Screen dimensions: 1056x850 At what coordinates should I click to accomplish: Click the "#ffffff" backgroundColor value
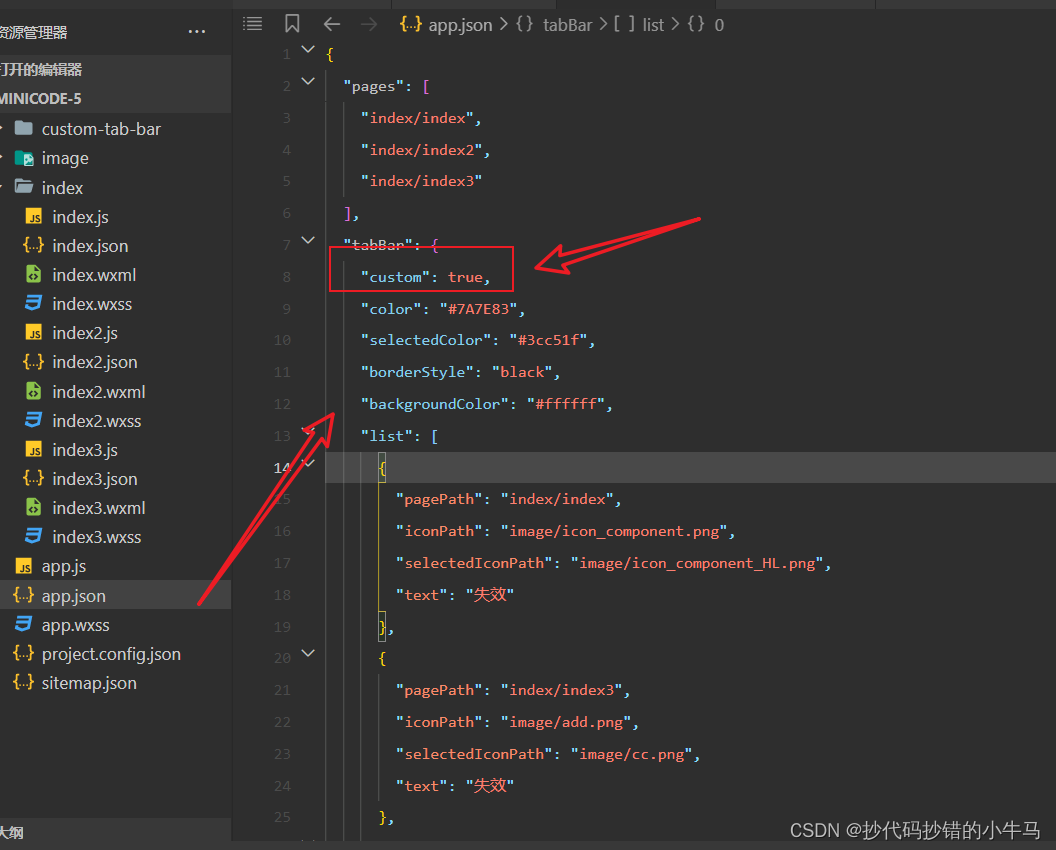566,404
